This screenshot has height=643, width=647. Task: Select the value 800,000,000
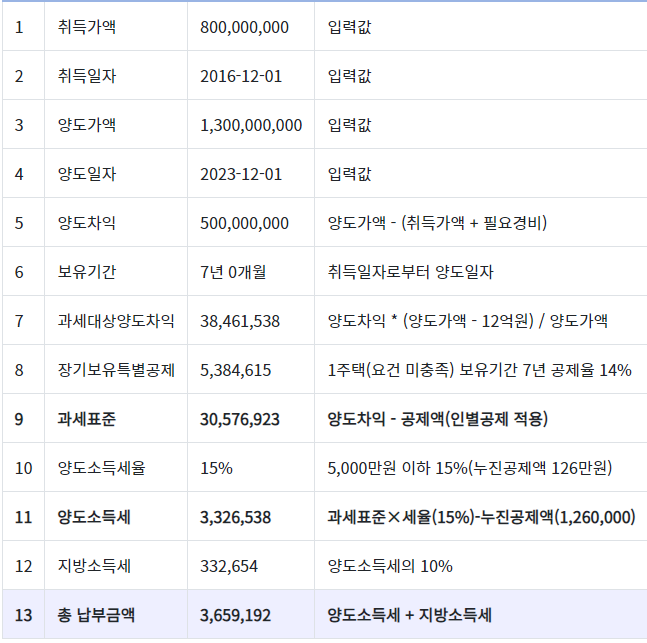click(244, 28)
